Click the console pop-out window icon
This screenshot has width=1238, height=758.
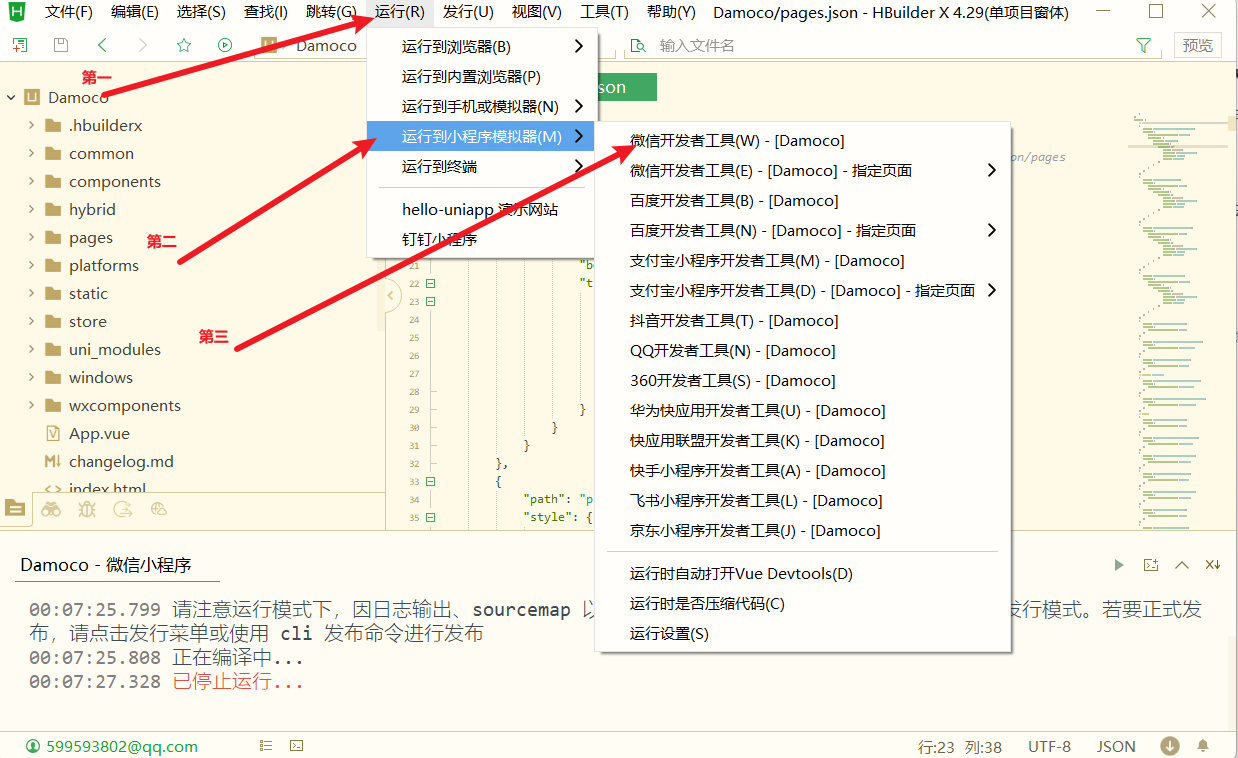1151,565
